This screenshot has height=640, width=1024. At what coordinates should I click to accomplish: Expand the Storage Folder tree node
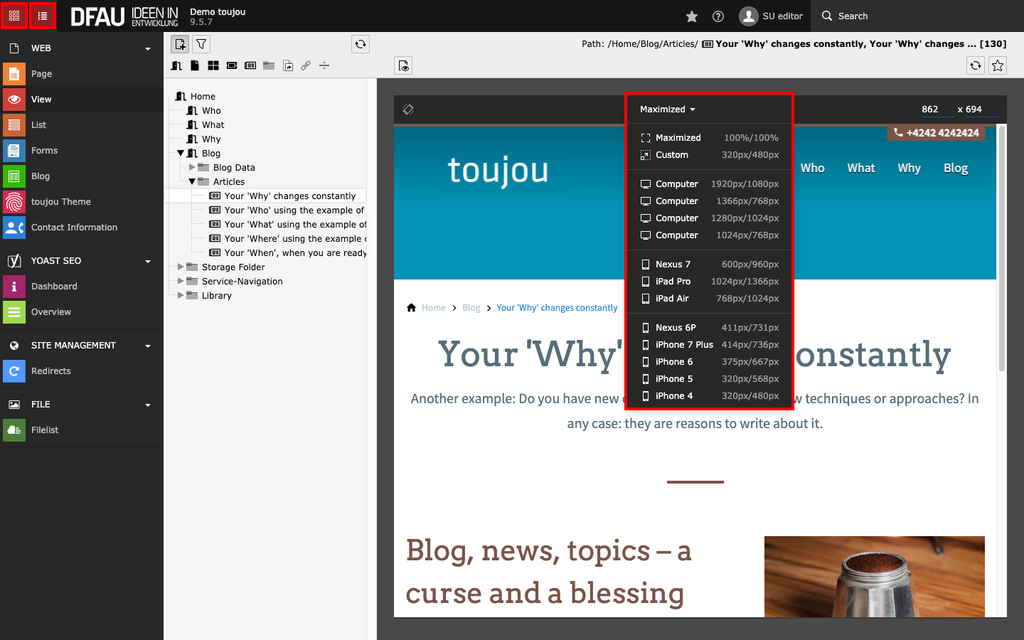(x=181, y=267)
